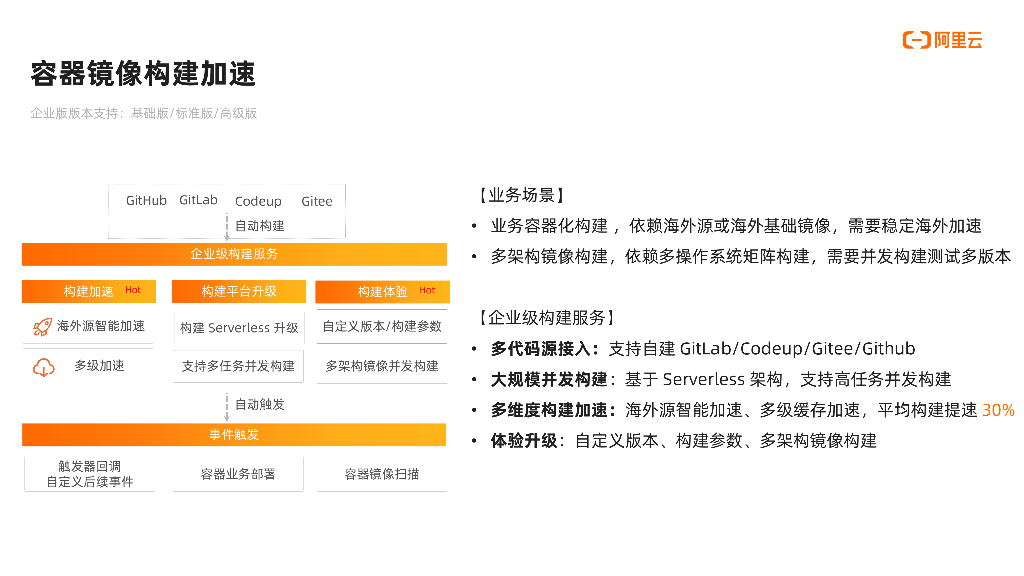Select the subtitle 企业版版本支持 line
The width and height of the screenshot is (1024, 576).
144,114
